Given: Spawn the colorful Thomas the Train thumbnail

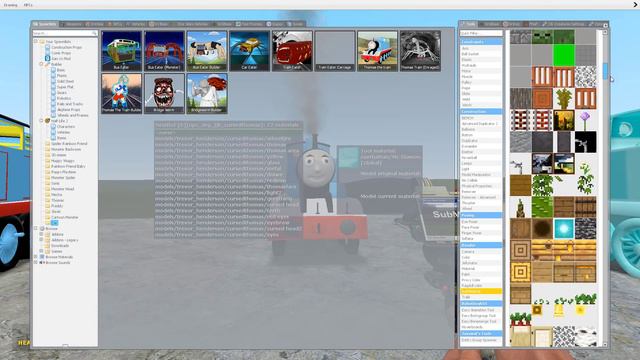Looking at the screenshot, I should click(378, 51).
